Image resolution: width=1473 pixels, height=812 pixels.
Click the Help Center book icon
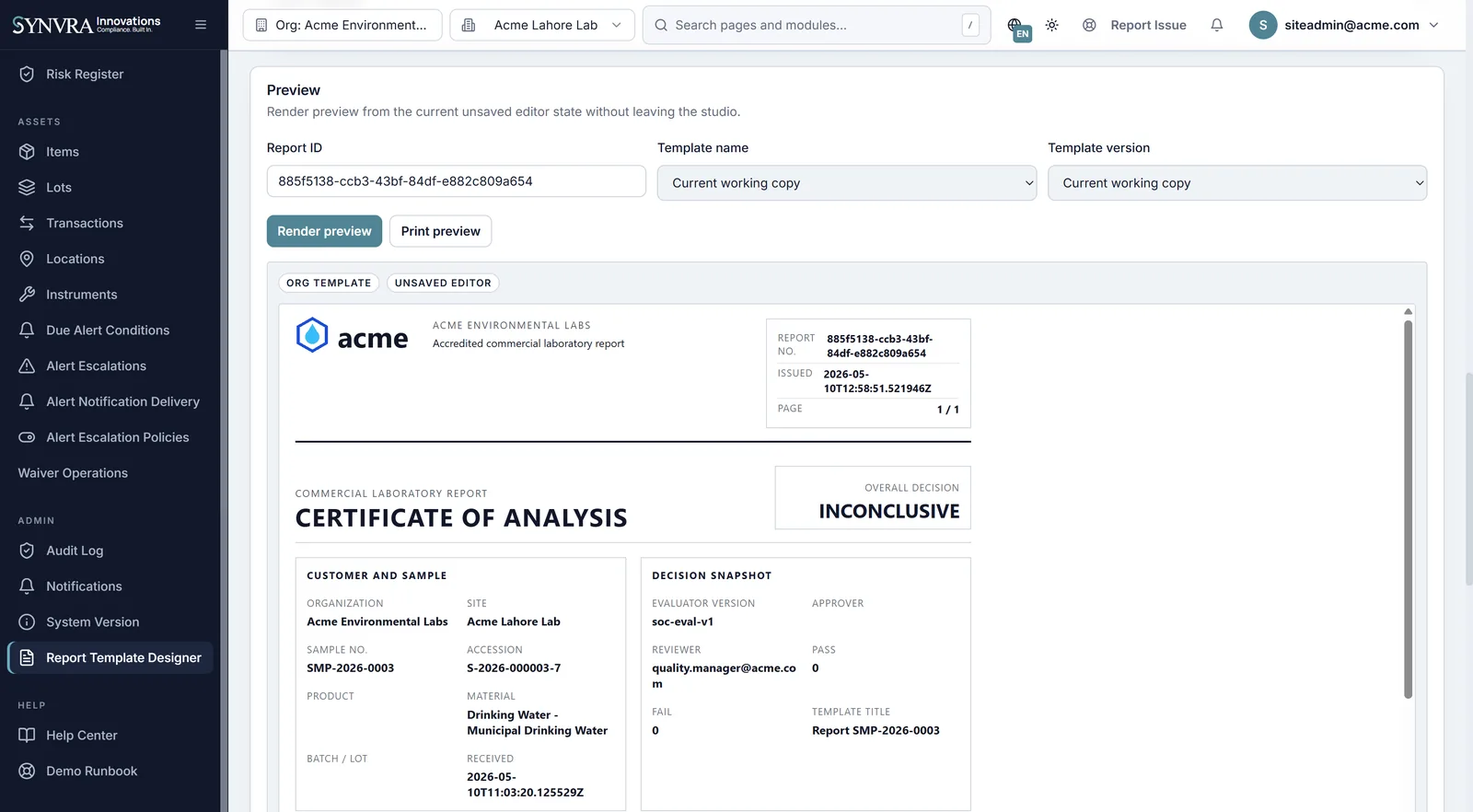pos(27,736)
